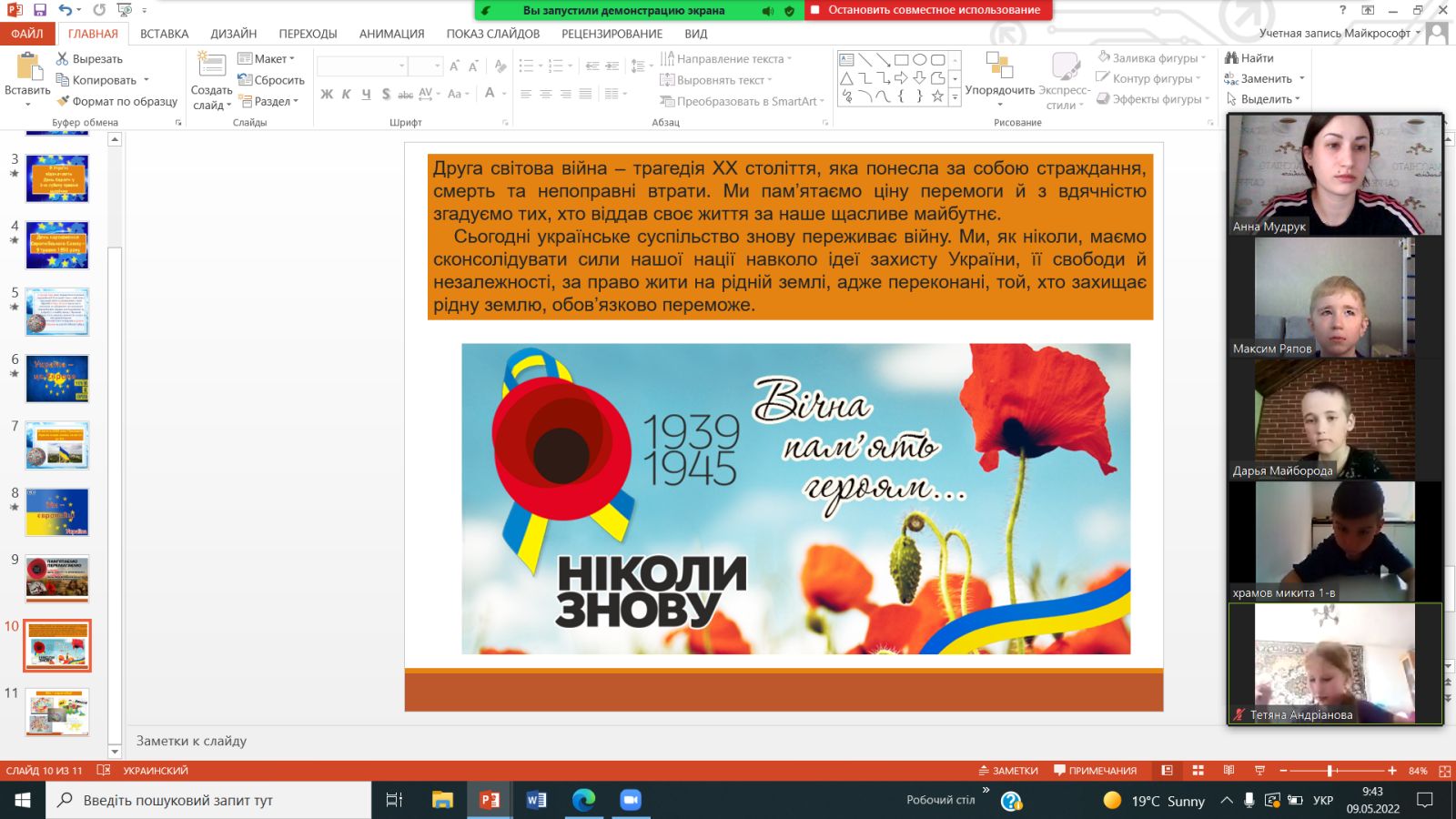Expand shapes gallery more arrow
This screenshot has width=1456, height=819.
(955, 96)
